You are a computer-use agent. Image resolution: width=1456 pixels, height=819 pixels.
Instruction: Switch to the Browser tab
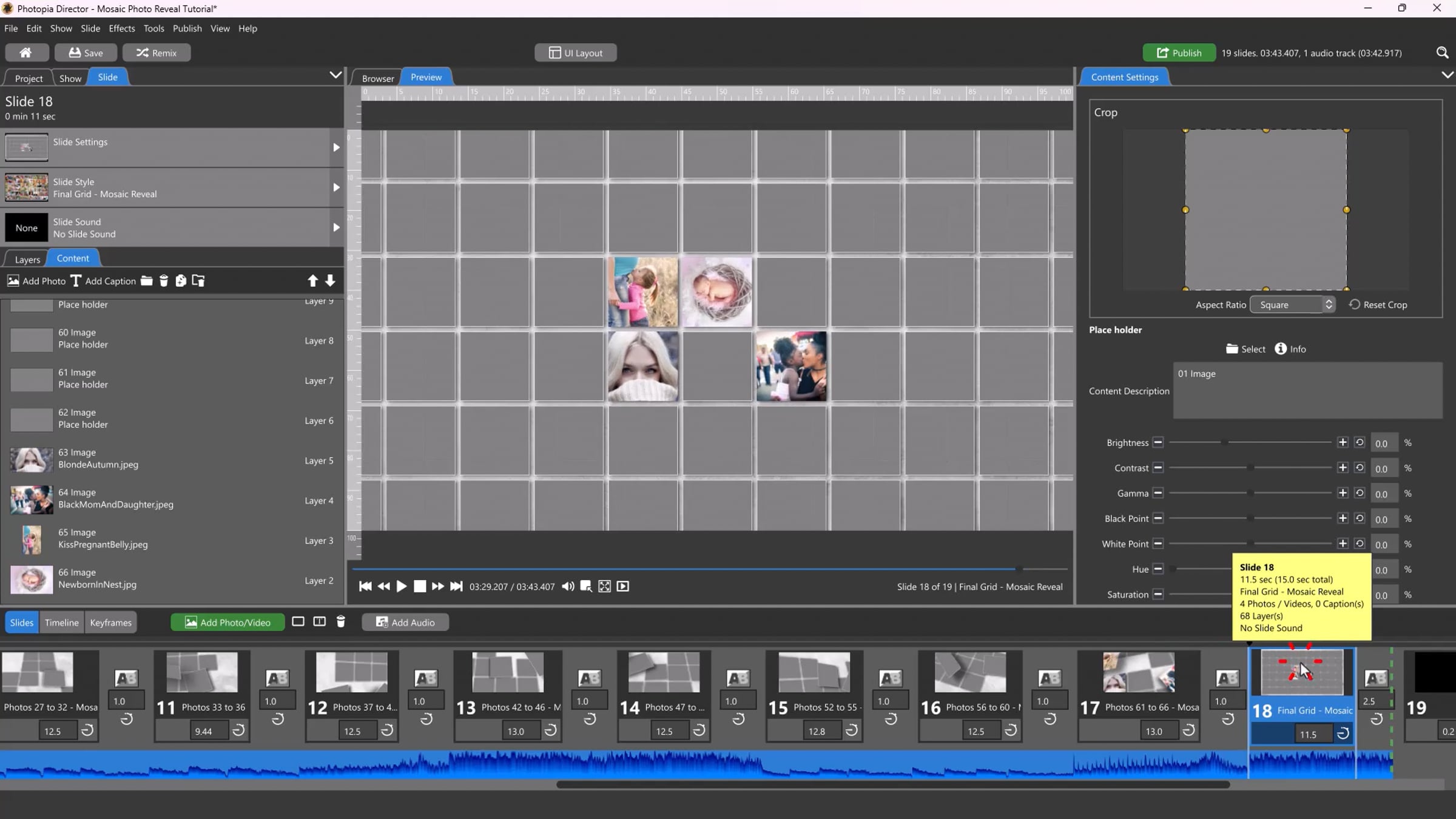point(378,78)
